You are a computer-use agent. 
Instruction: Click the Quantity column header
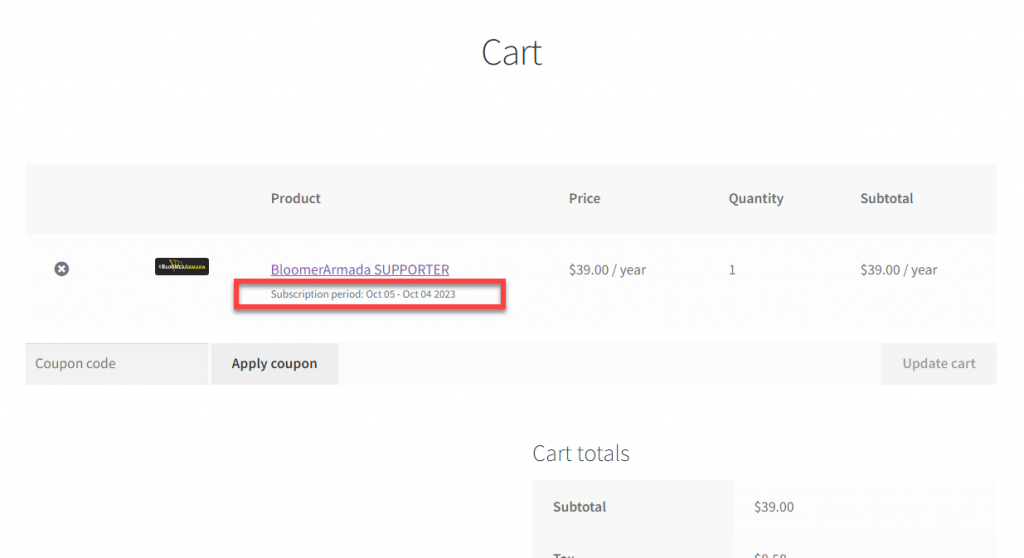(756, 198)
